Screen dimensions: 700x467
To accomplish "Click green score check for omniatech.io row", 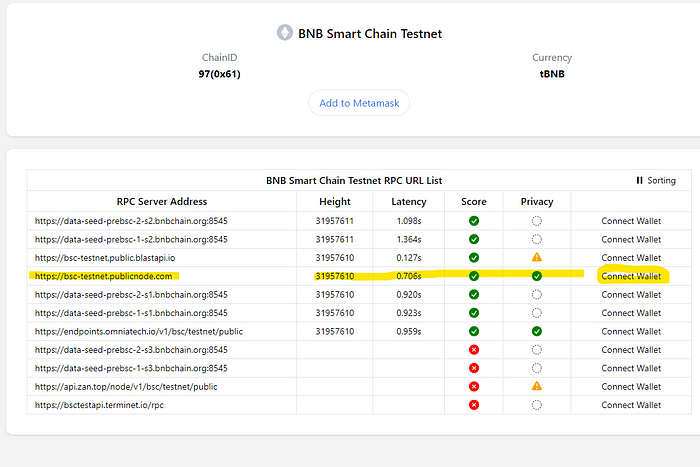I will point(474,331).
